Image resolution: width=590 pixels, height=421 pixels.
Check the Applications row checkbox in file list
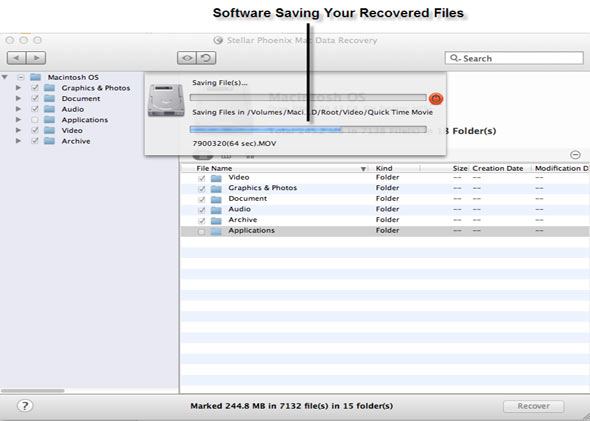tap(202, 231)
